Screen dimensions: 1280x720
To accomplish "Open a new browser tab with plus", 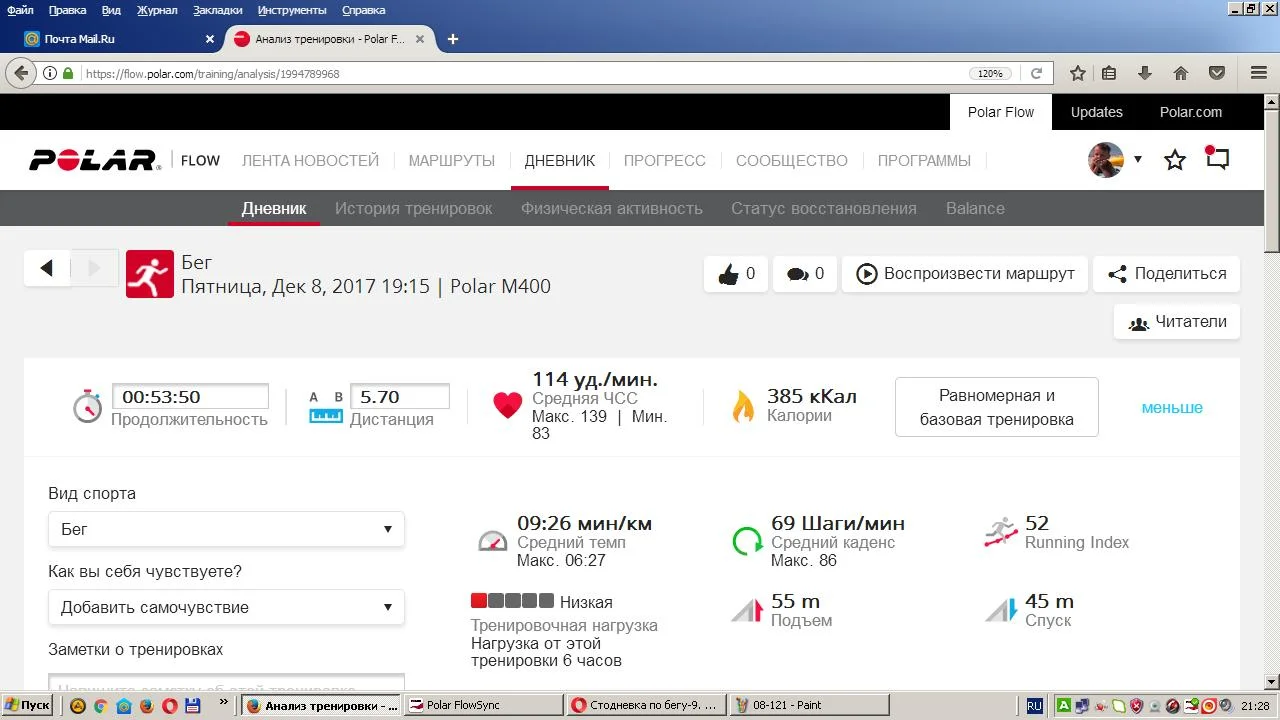I will pos(453,39).
